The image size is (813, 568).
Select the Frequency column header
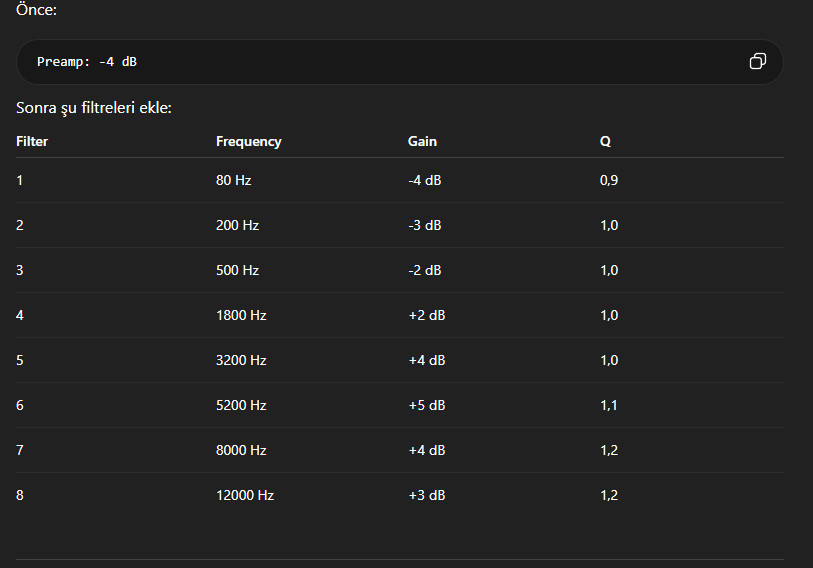(x=248, y=142)
